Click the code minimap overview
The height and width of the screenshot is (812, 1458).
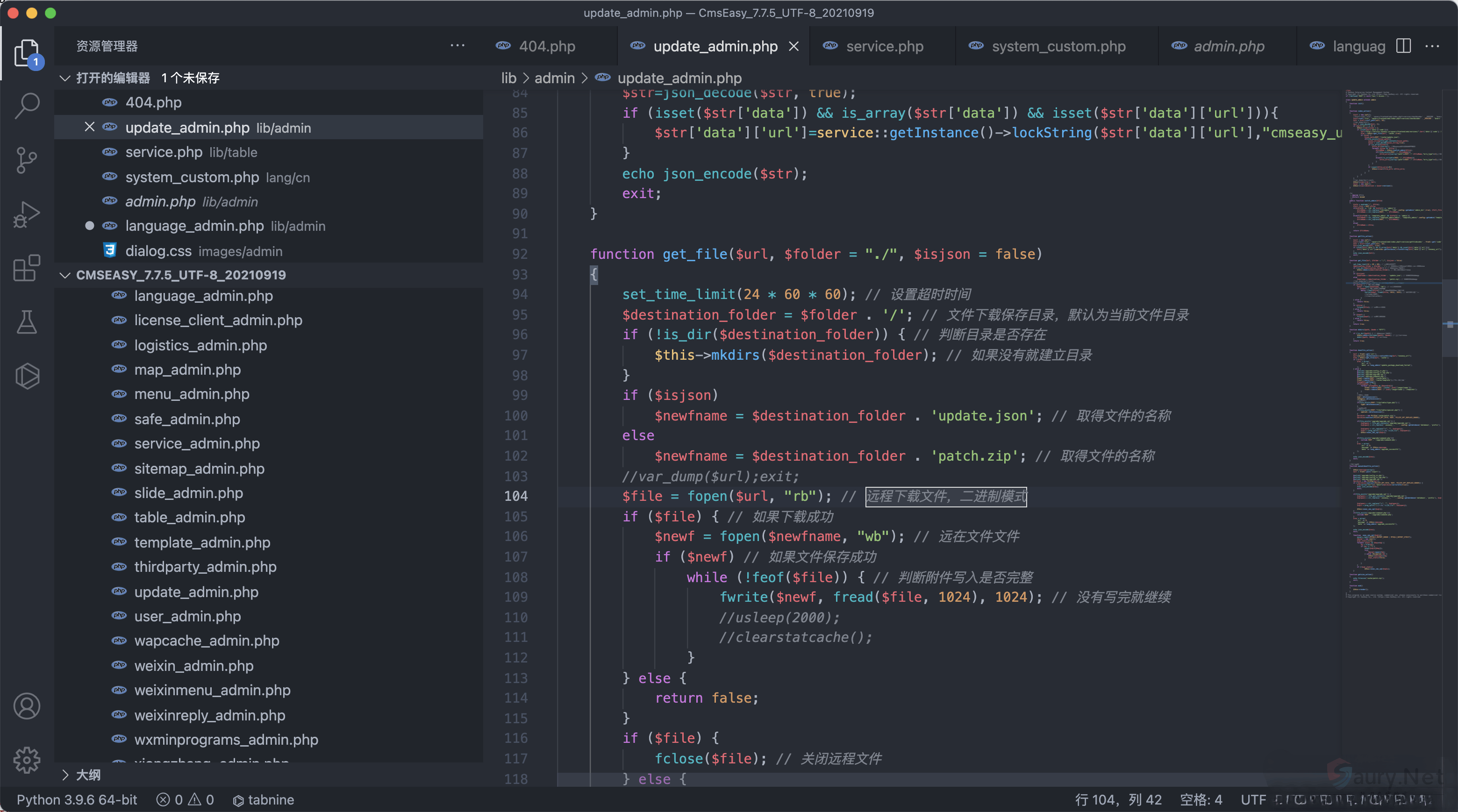pyautogui.click(x=1393, y=340)
